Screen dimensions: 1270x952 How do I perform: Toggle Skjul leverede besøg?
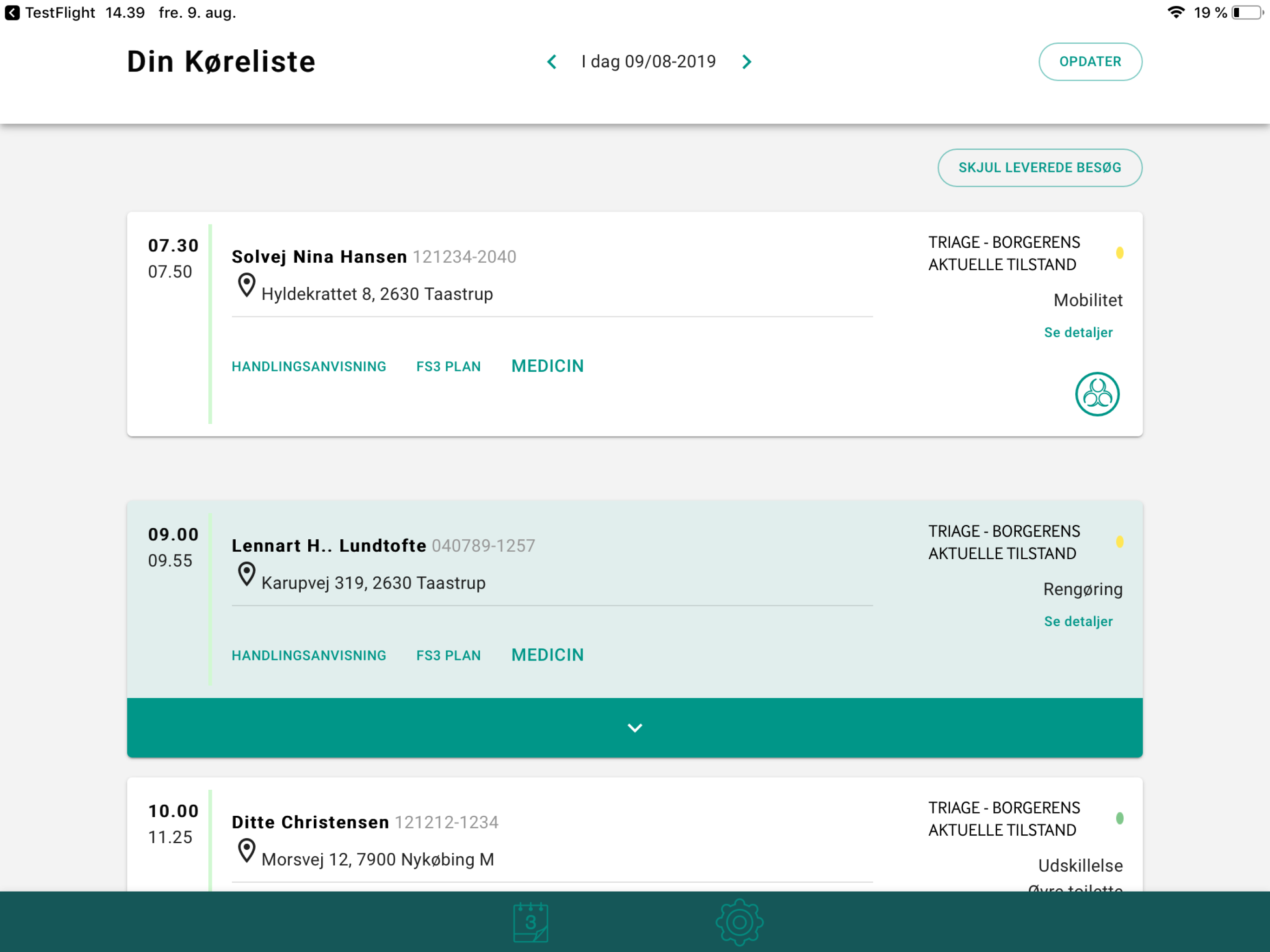click(1039, 168)
